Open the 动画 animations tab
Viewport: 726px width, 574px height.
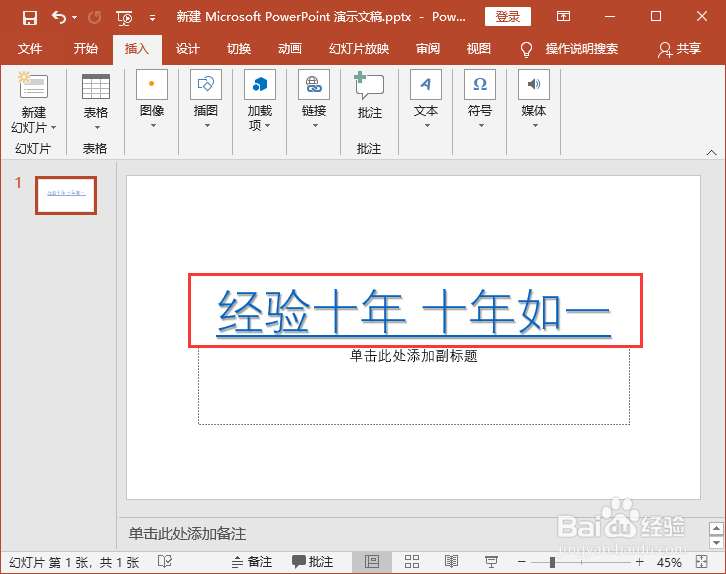pos(290,49)
